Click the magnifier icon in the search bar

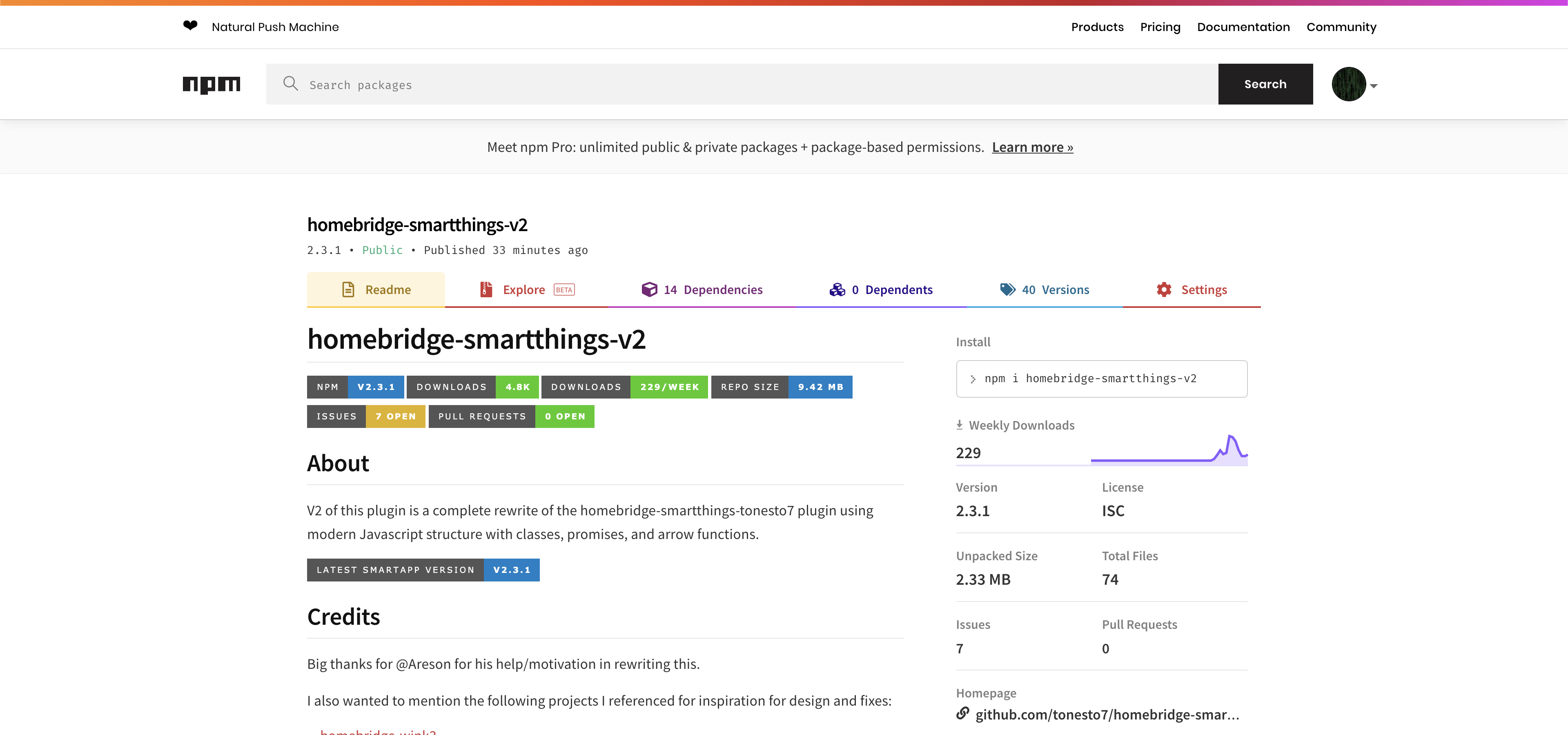tap(290, 84)
